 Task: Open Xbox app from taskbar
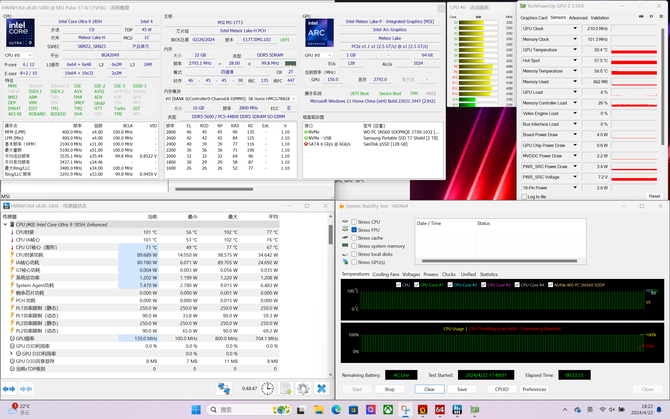pos(388,410)
